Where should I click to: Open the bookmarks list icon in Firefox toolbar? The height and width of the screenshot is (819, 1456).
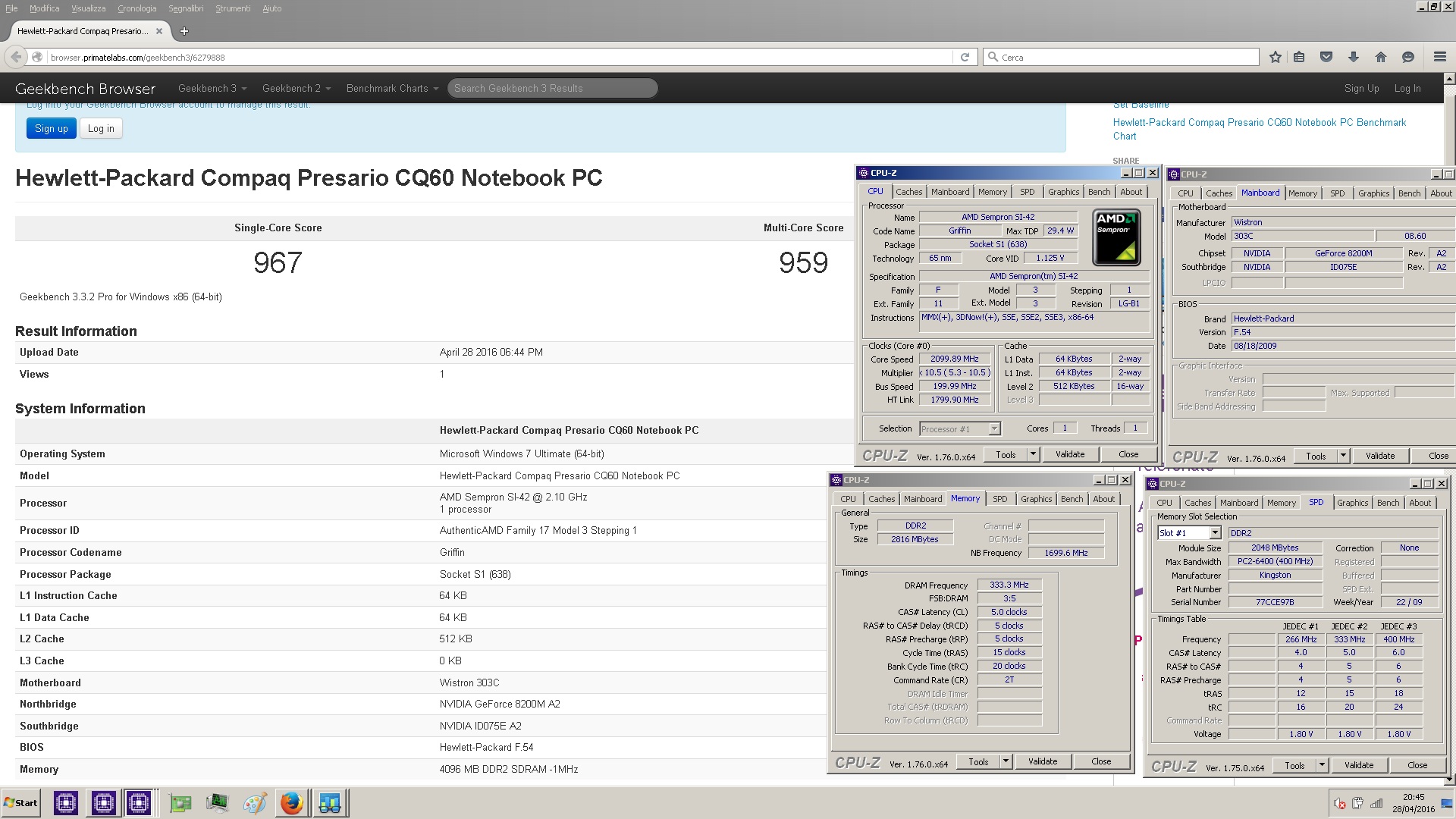1299,57
